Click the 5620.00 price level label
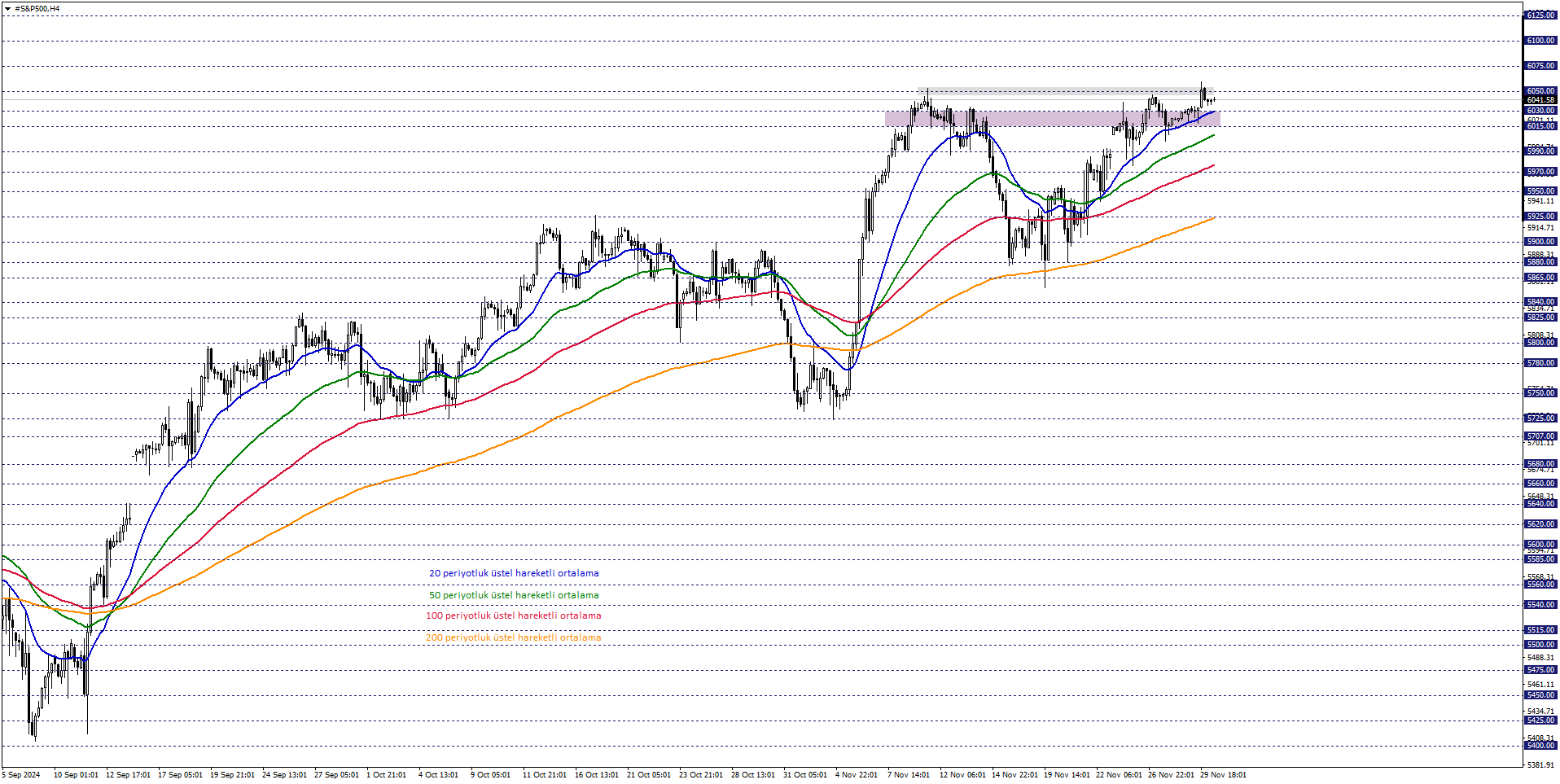 (1540, 524)
